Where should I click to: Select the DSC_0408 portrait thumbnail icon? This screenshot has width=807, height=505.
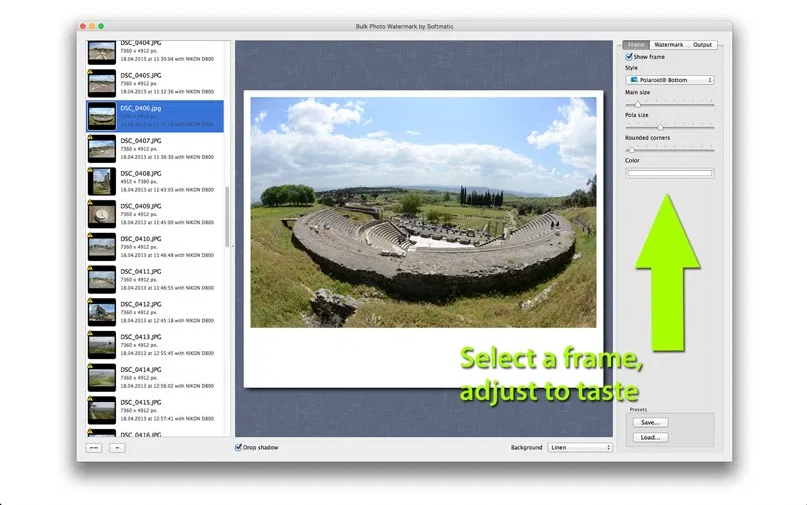101,181
